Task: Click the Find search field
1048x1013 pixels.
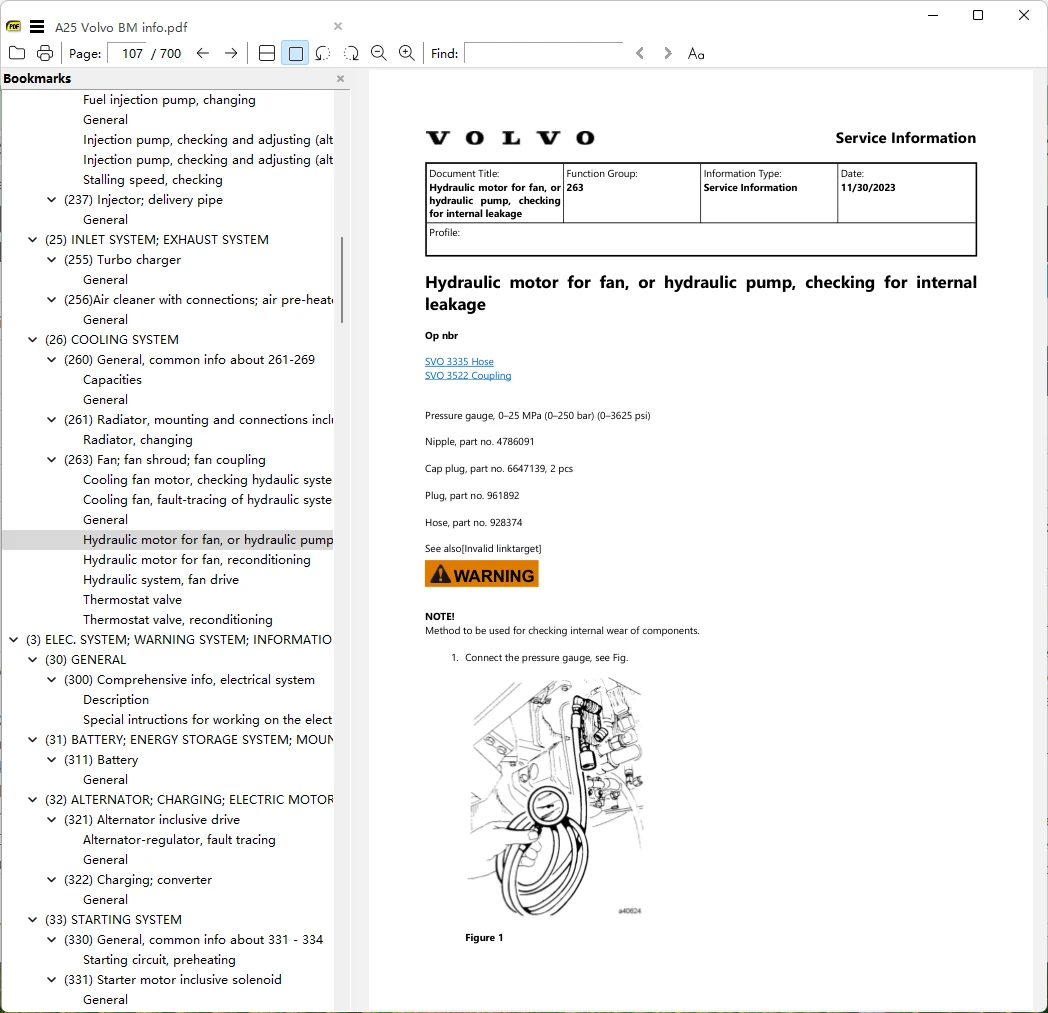Action: pos(544,53)
